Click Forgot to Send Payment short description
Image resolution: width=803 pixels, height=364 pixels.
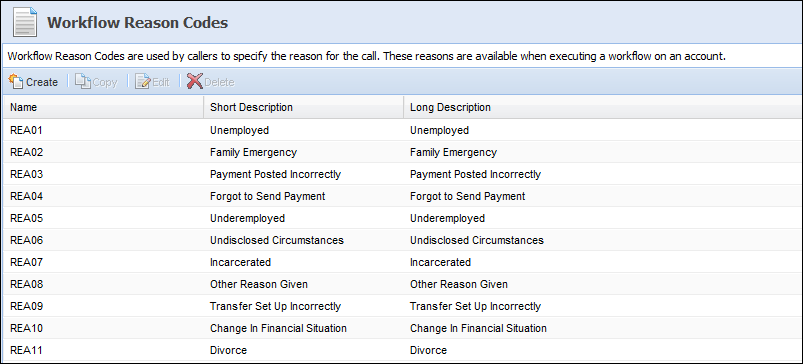point(267,196)
